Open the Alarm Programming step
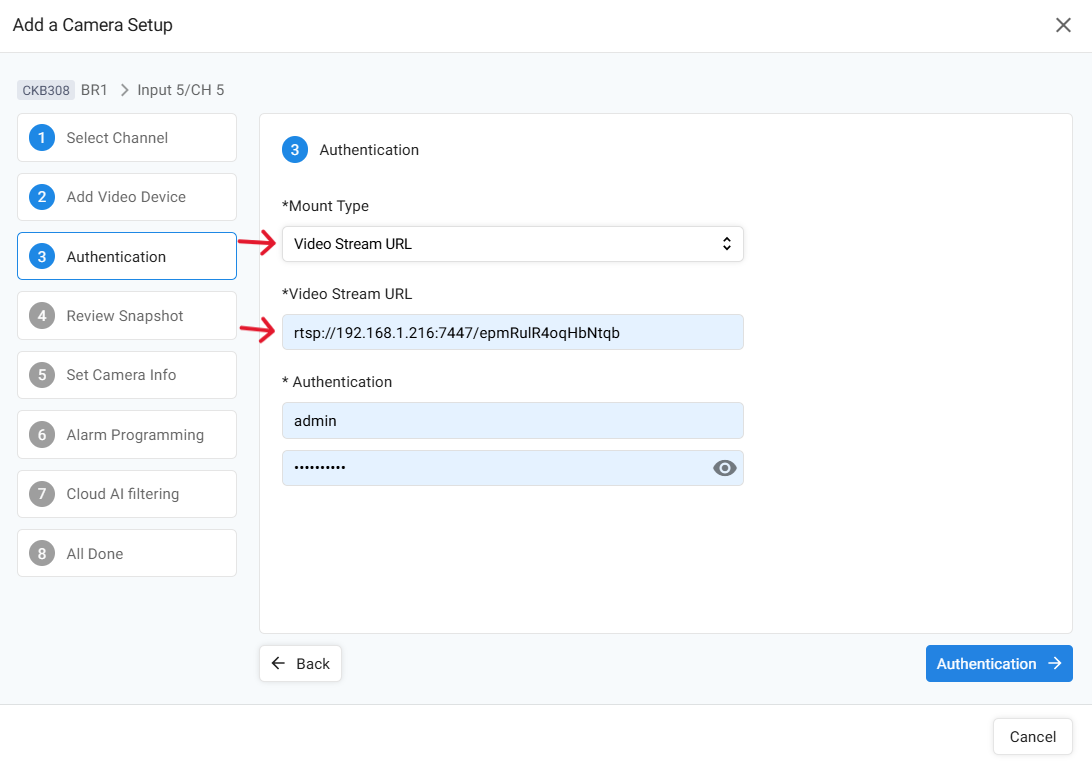1092x764 pixels. (x=127, y=435)
